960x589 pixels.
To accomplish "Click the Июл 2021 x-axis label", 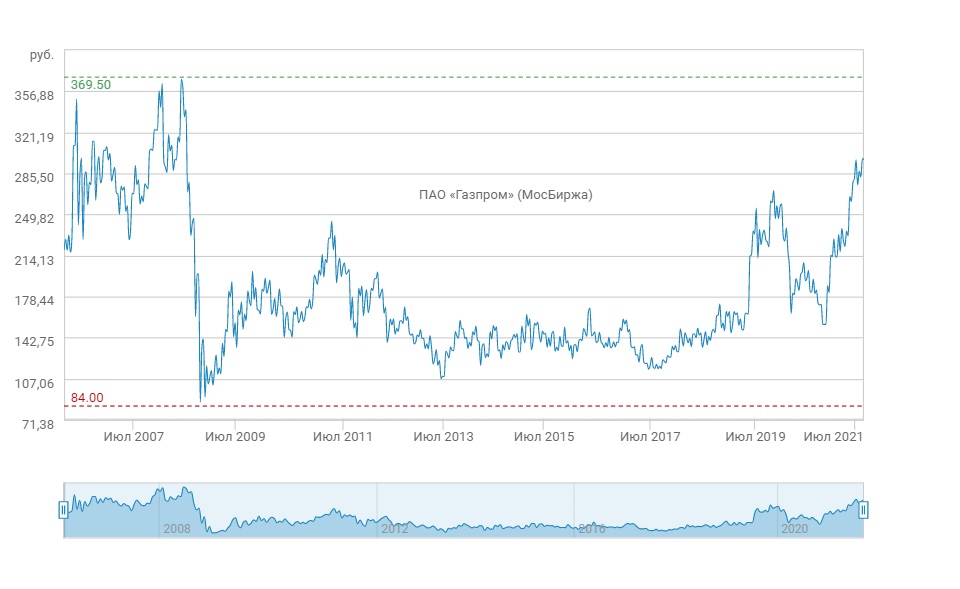I will [833, 437].
